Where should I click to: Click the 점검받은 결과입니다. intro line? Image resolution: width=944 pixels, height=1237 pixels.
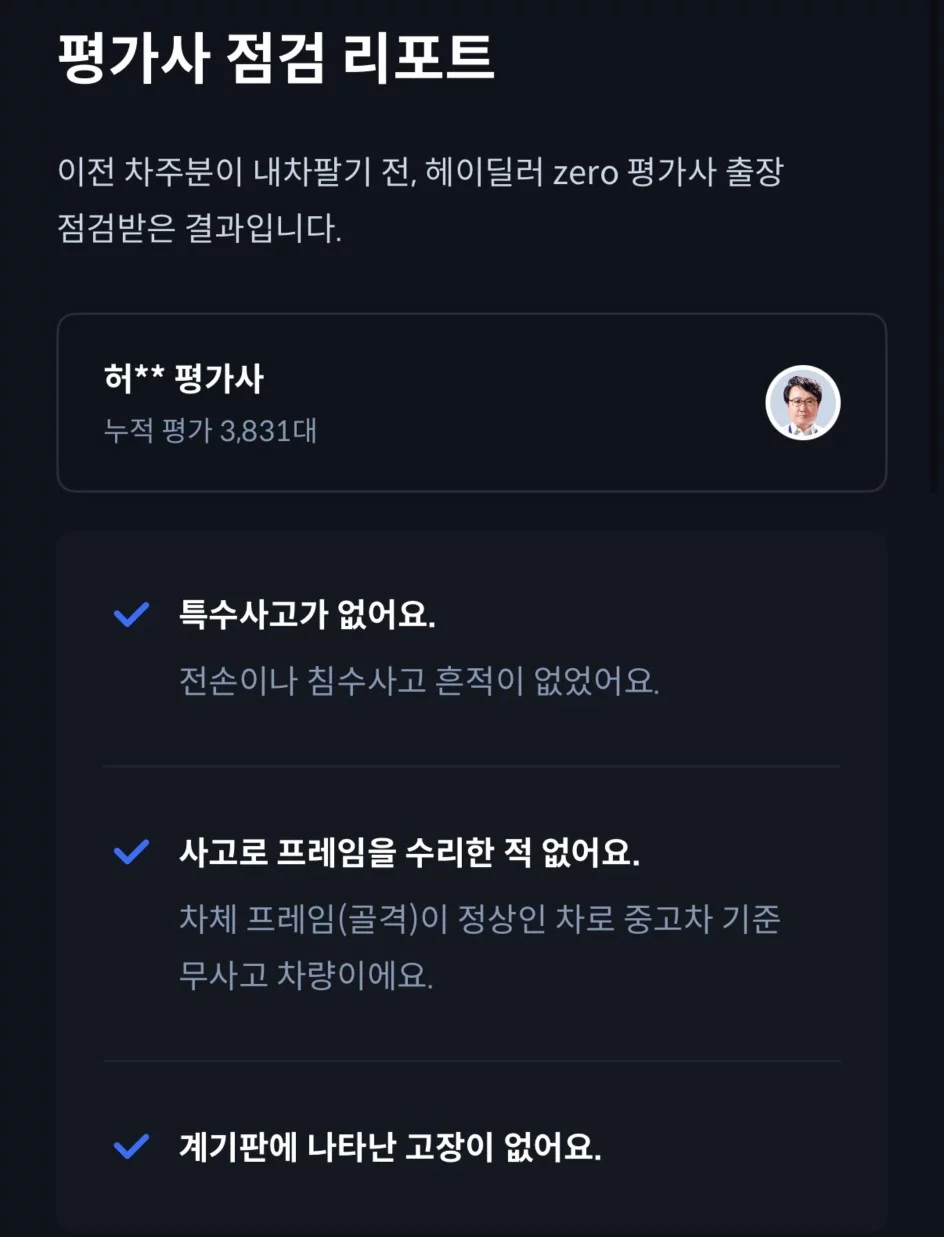click(200, 229)
